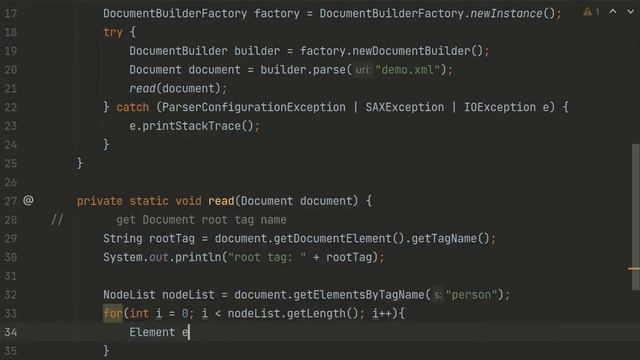
Task: Click the Element type on line 34
Action: click(x=152, y=332)
